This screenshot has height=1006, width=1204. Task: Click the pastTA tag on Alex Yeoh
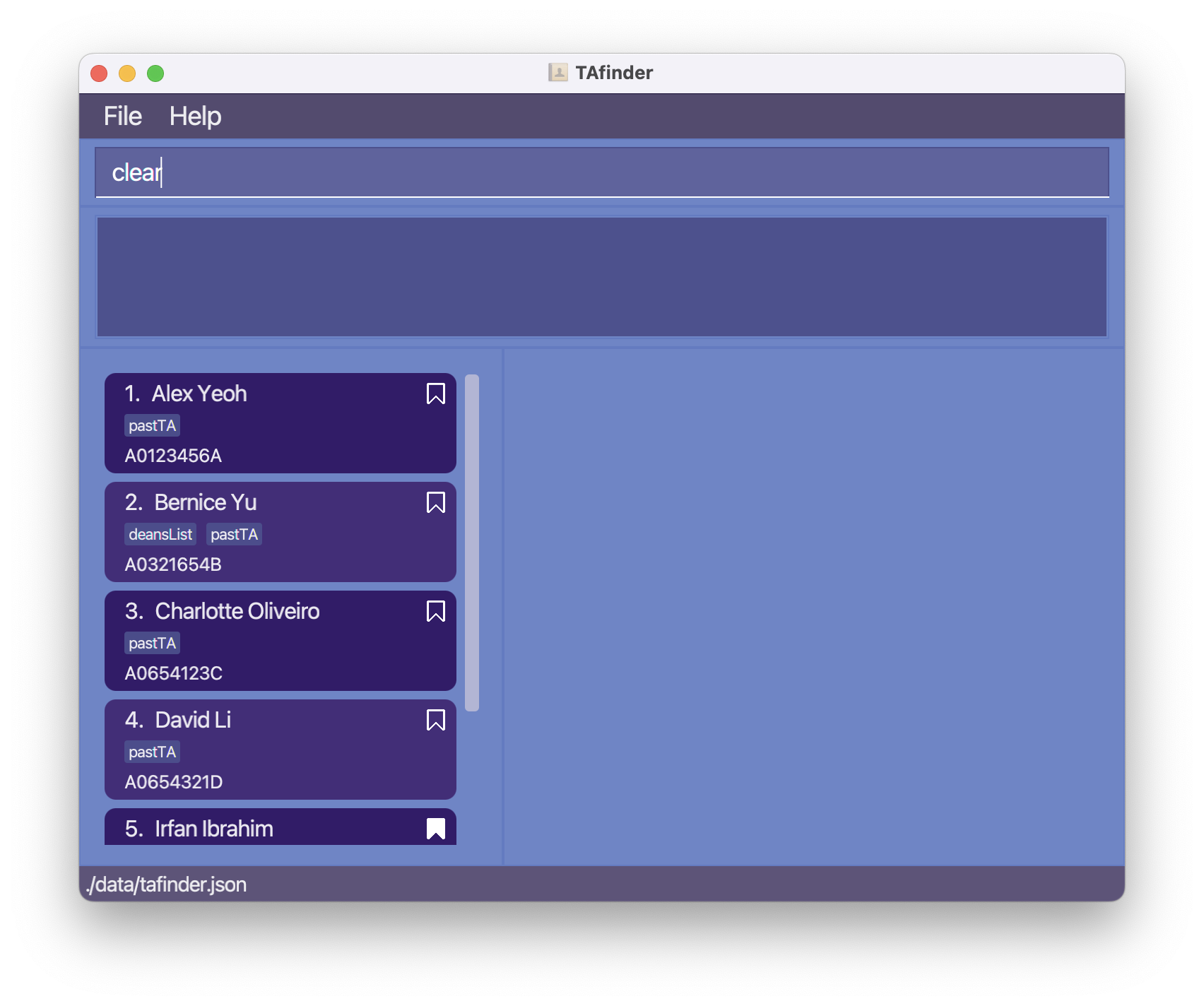pyautogui.click(x=153, y=426)
